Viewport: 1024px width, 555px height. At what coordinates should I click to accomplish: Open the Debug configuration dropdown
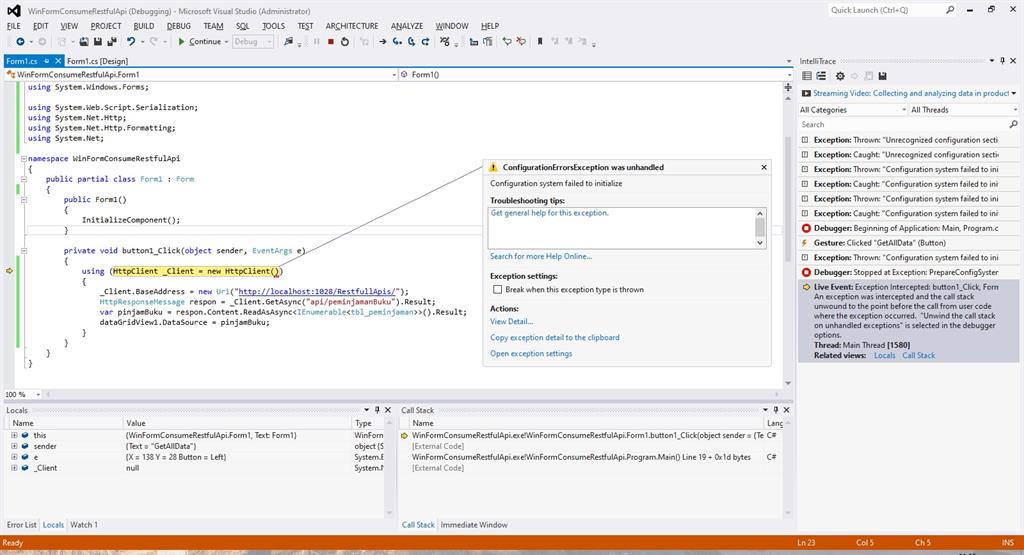(x=253, y=42)
